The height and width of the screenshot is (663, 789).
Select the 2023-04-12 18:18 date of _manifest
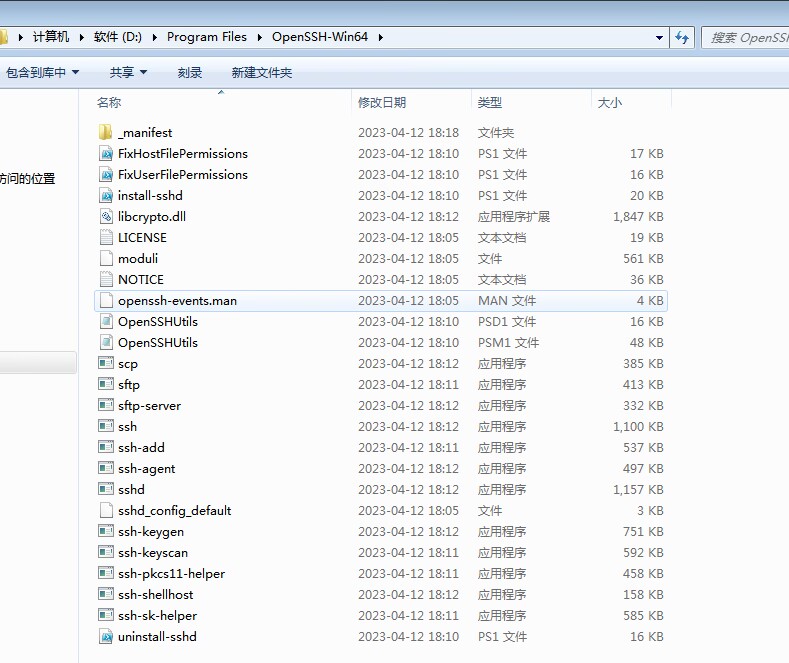(409, 133)
